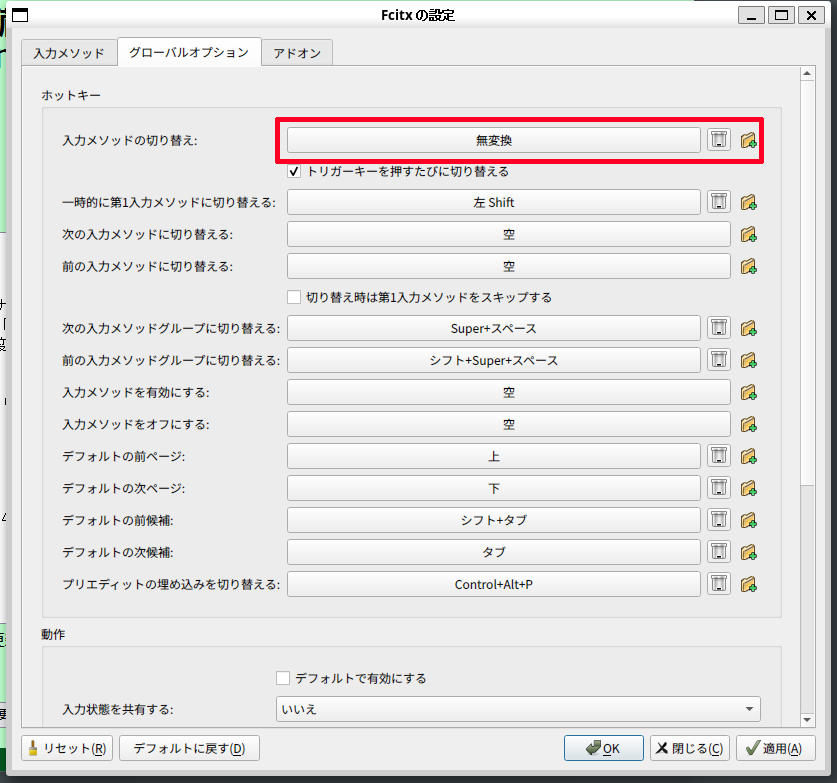The width and height of the screenshot is (837, 783).
Task: Click the add icon beside the 左 Shift hotkey
Action: coord(748,202)
